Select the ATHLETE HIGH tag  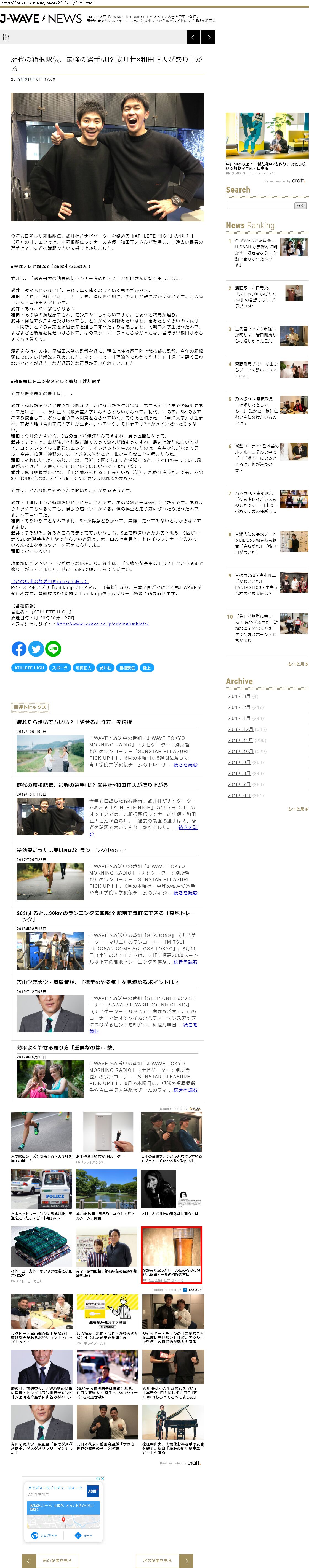point(29,668)
